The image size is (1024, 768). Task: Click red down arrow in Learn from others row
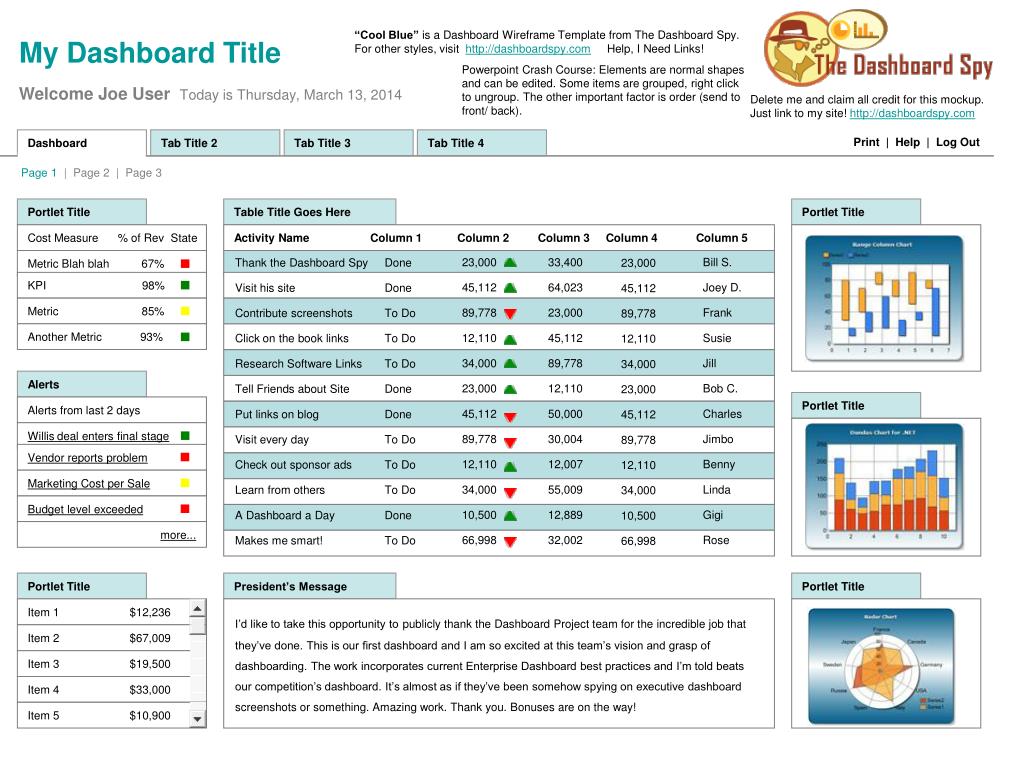[511, 491]
